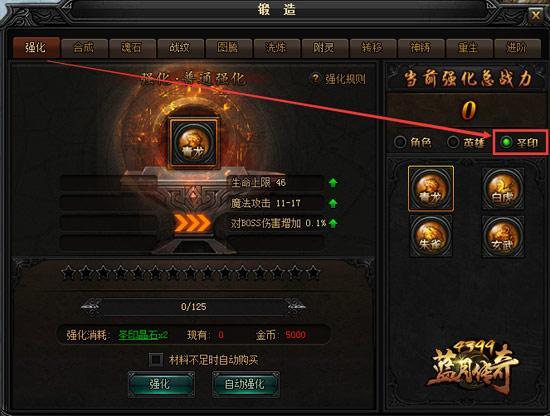Click the orange triple-arrow upgrade indicator
Viewport: 550px width, 416px height.
click(192, 223)
